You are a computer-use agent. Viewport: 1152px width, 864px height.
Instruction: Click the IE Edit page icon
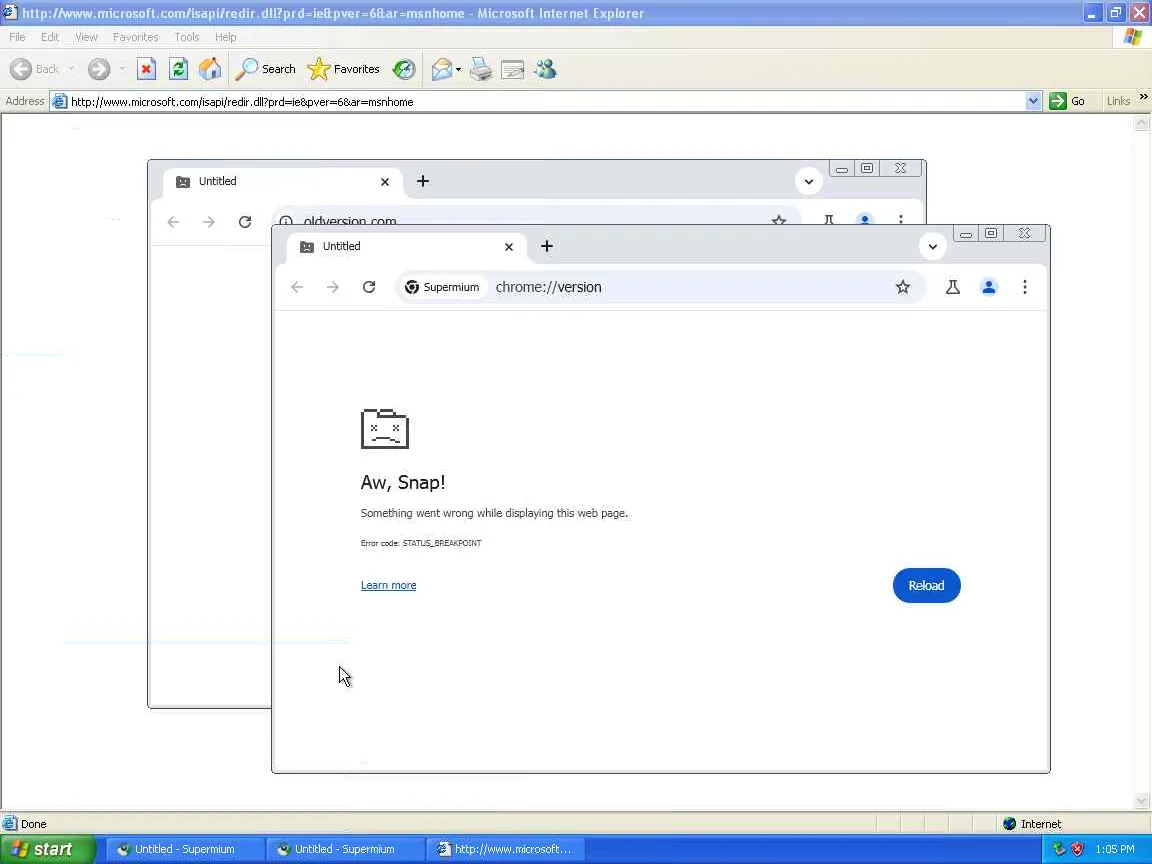[512, 69]
